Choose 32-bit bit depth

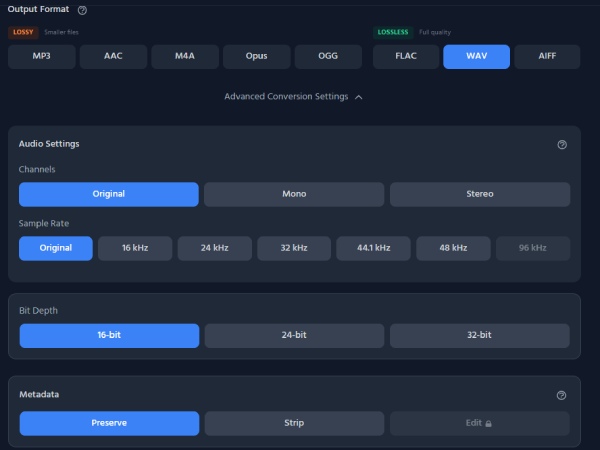(480, 336)
